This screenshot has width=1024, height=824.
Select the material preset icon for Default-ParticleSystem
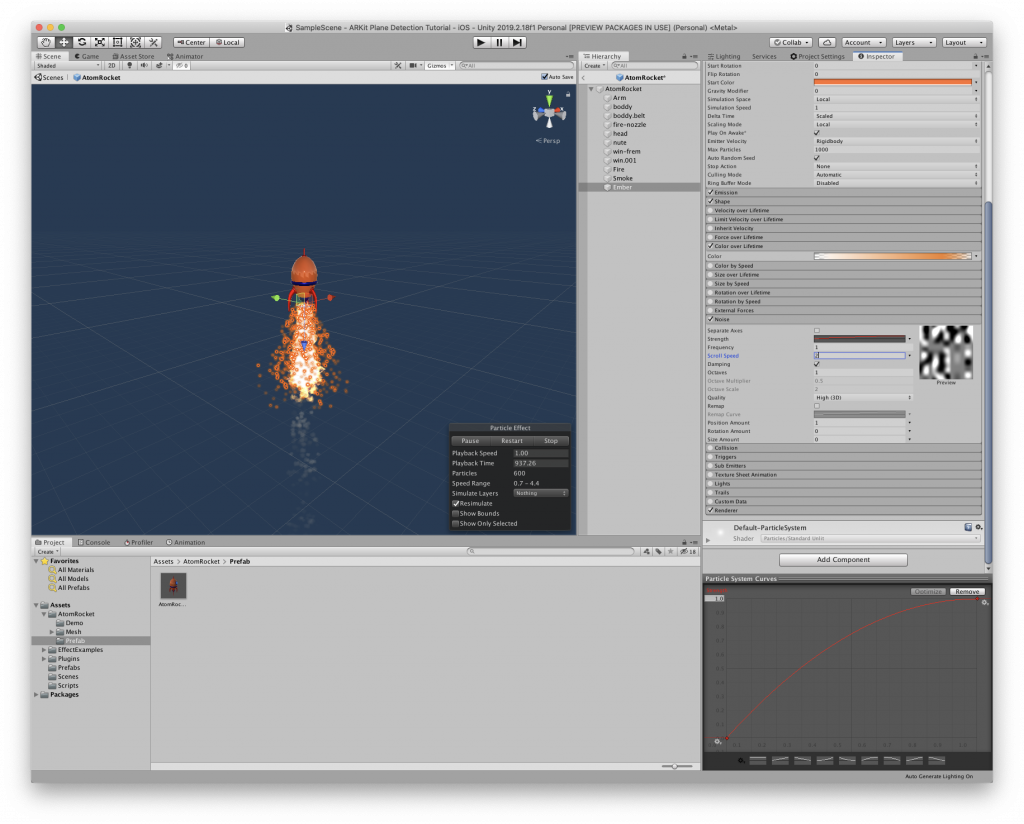coord(968,528)
